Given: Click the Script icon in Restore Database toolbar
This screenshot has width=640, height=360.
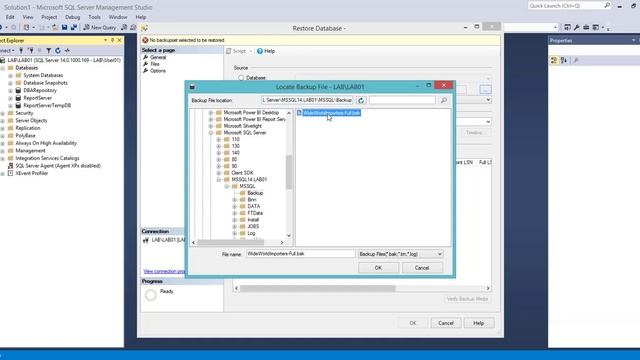Looking at the screenshot, I should (x=229, y=51).
